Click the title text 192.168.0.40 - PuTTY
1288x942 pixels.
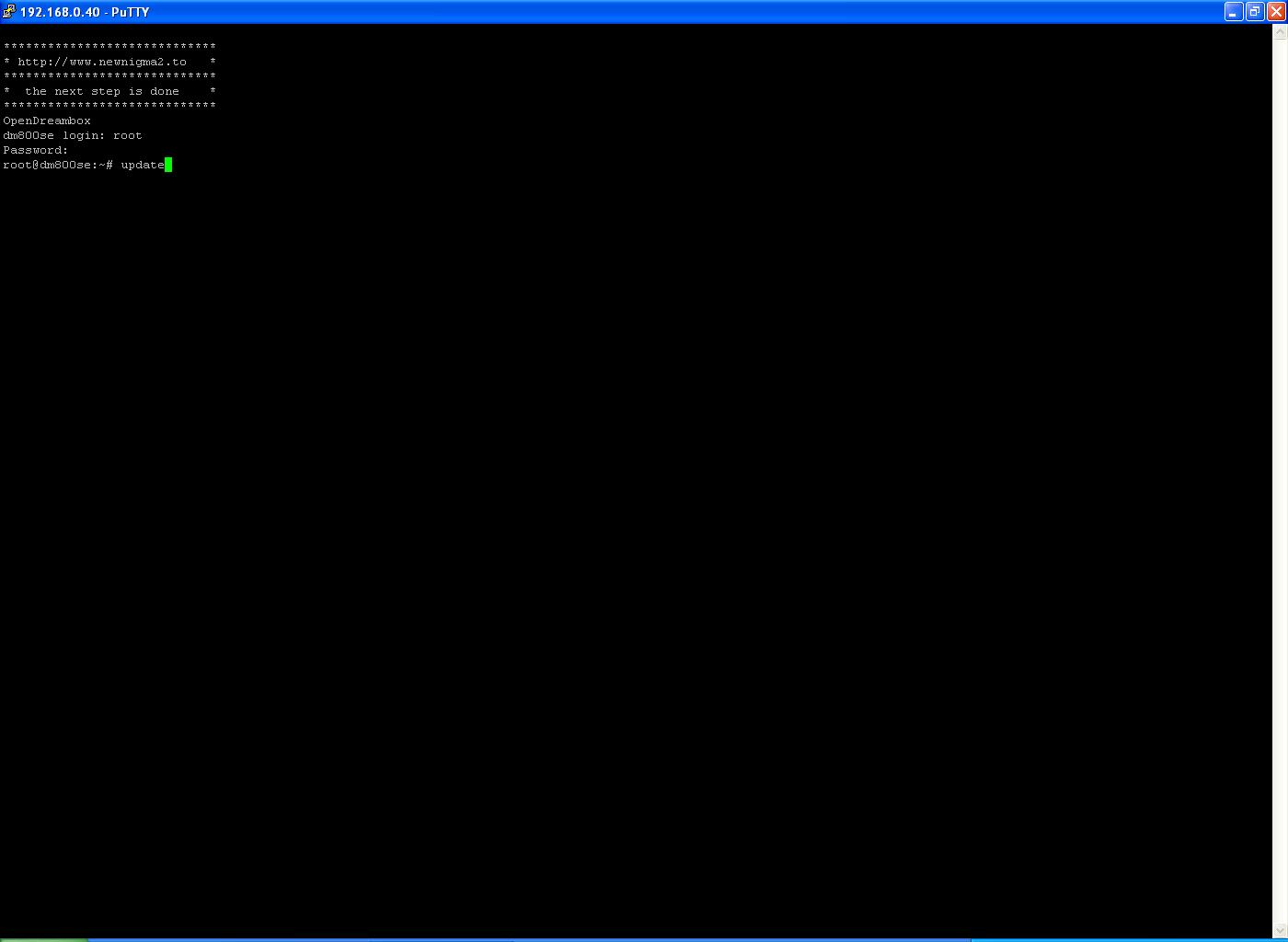click(x=85, y=12)
